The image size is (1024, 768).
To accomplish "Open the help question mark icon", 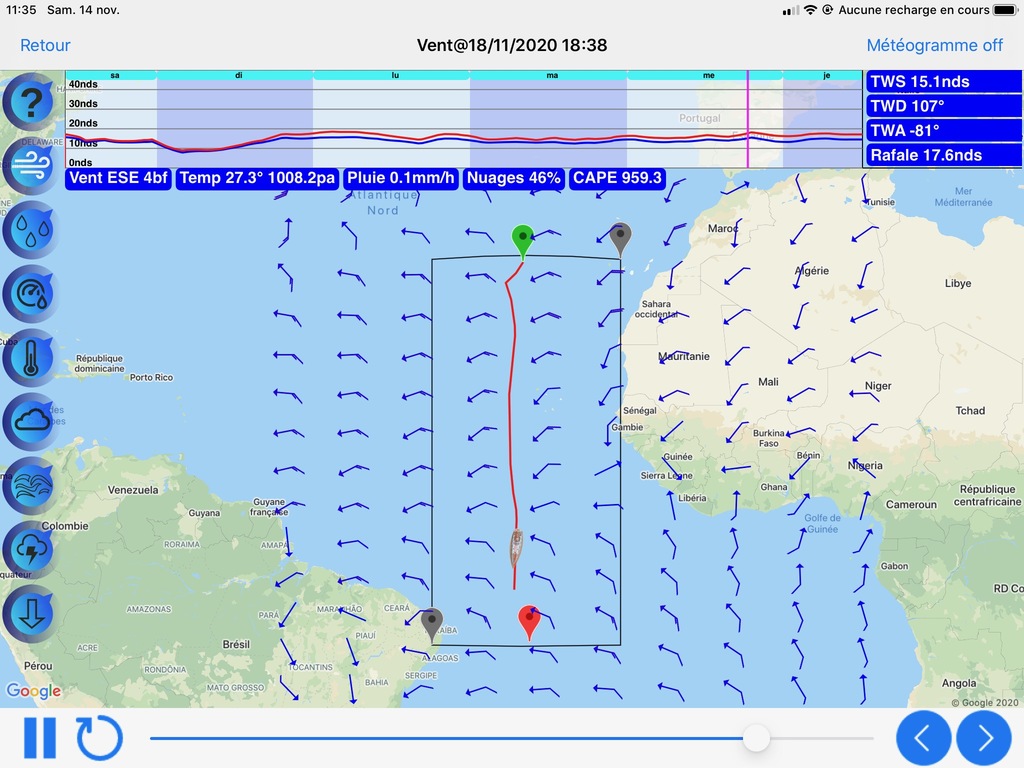I will click(x=29, y=102).
